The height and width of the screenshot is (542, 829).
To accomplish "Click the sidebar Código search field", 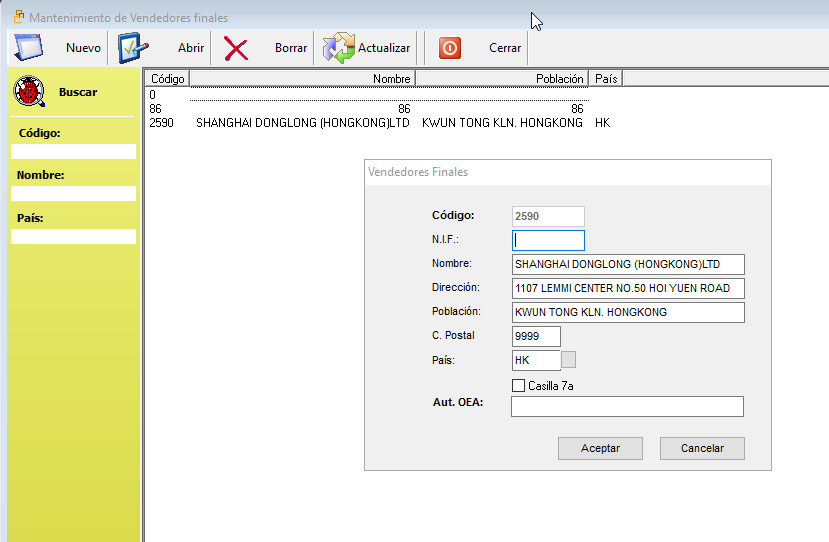I will [x=73, y=152].
